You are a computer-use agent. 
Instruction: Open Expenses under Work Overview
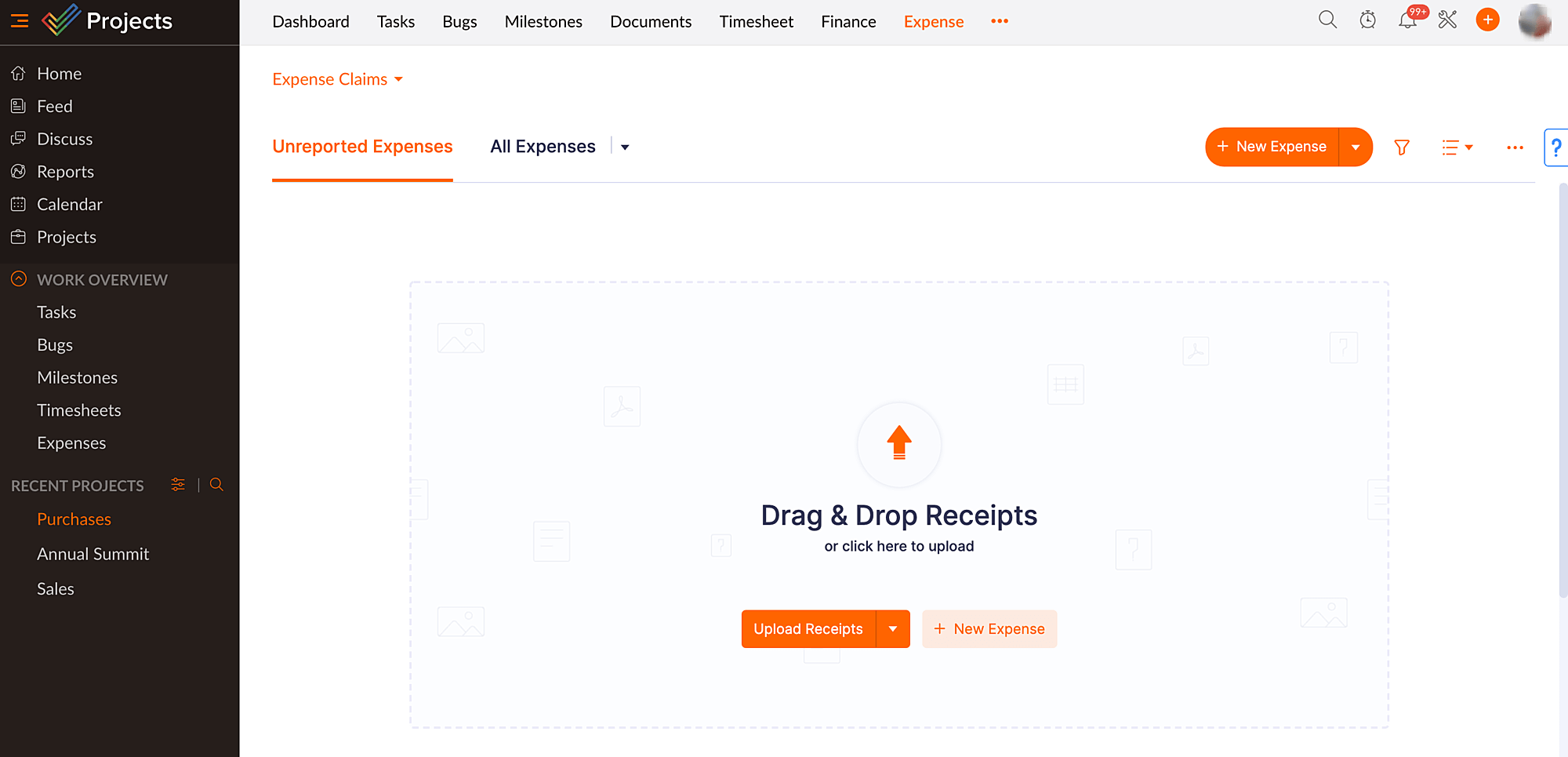coord(71,443)
